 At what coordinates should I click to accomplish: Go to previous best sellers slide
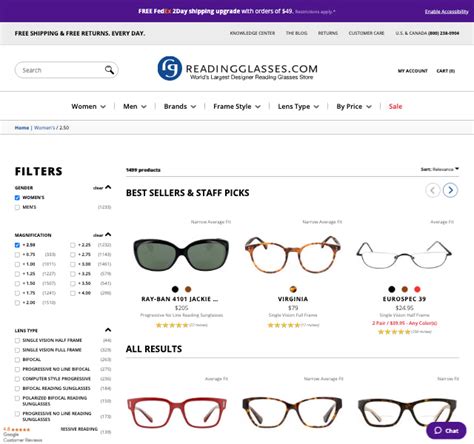433,190
